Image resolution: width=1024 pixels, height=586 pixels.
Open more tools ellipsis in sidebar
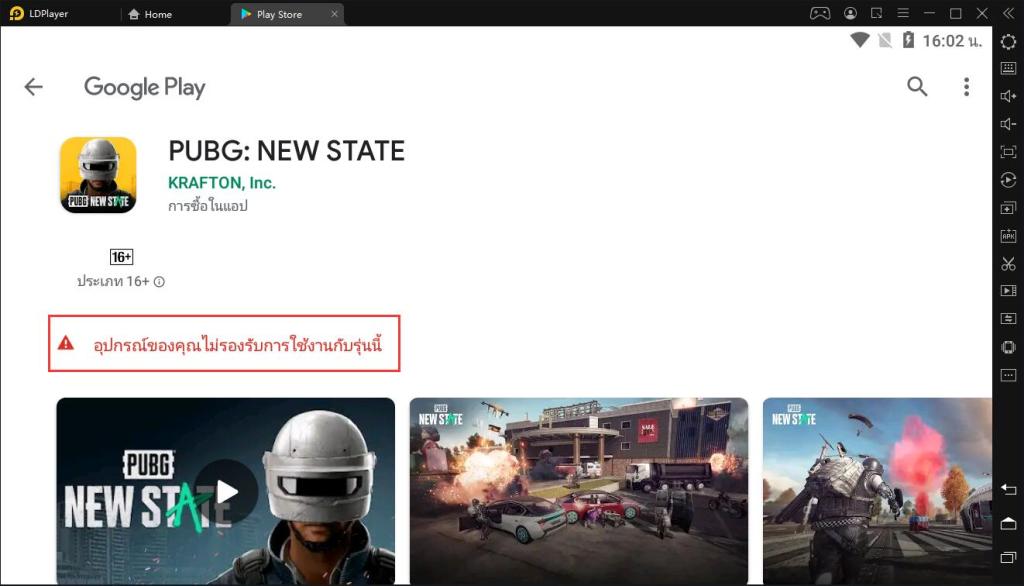click(x=1008, y=375)
